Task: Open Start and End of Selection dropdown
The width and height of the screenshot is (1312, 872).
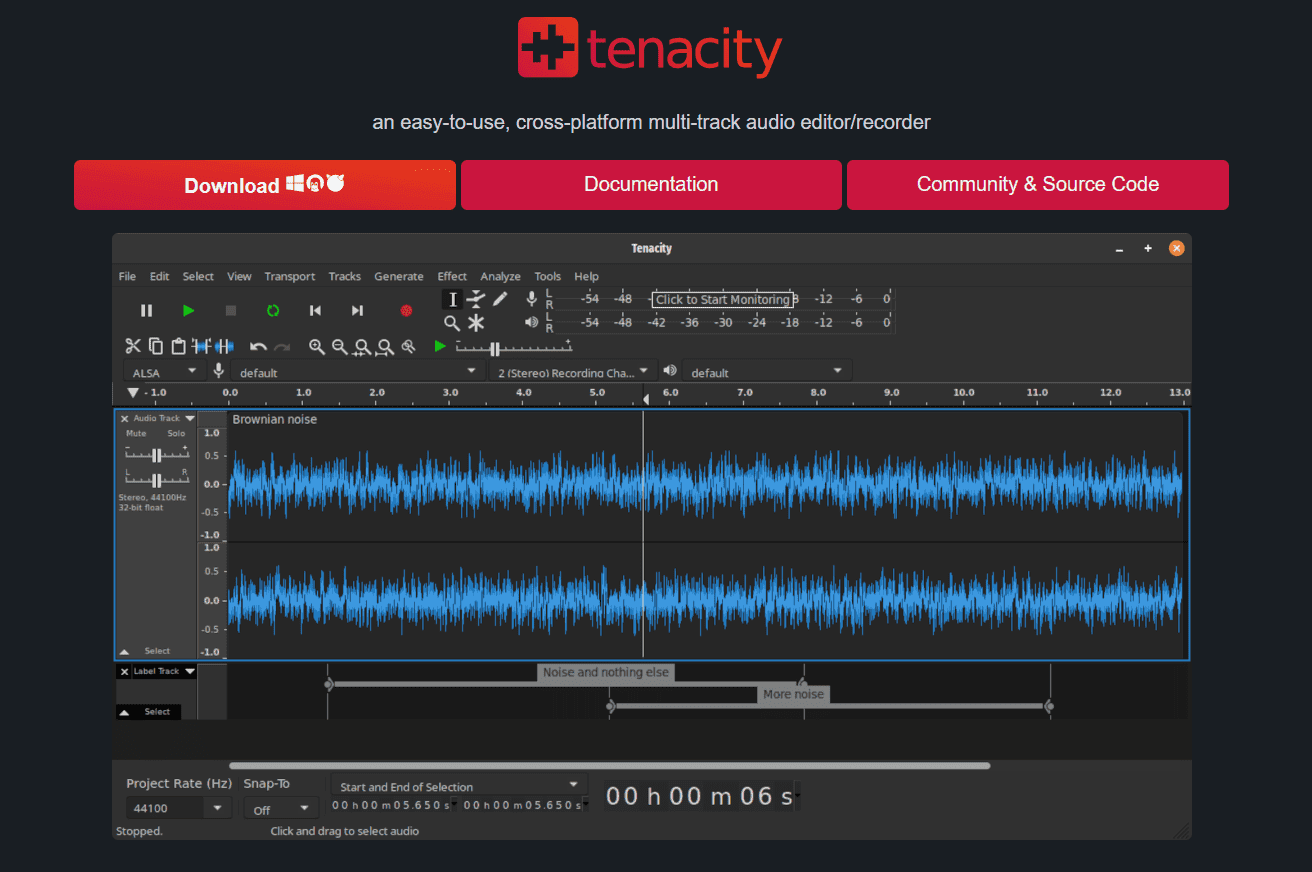Action: [459, 786]
